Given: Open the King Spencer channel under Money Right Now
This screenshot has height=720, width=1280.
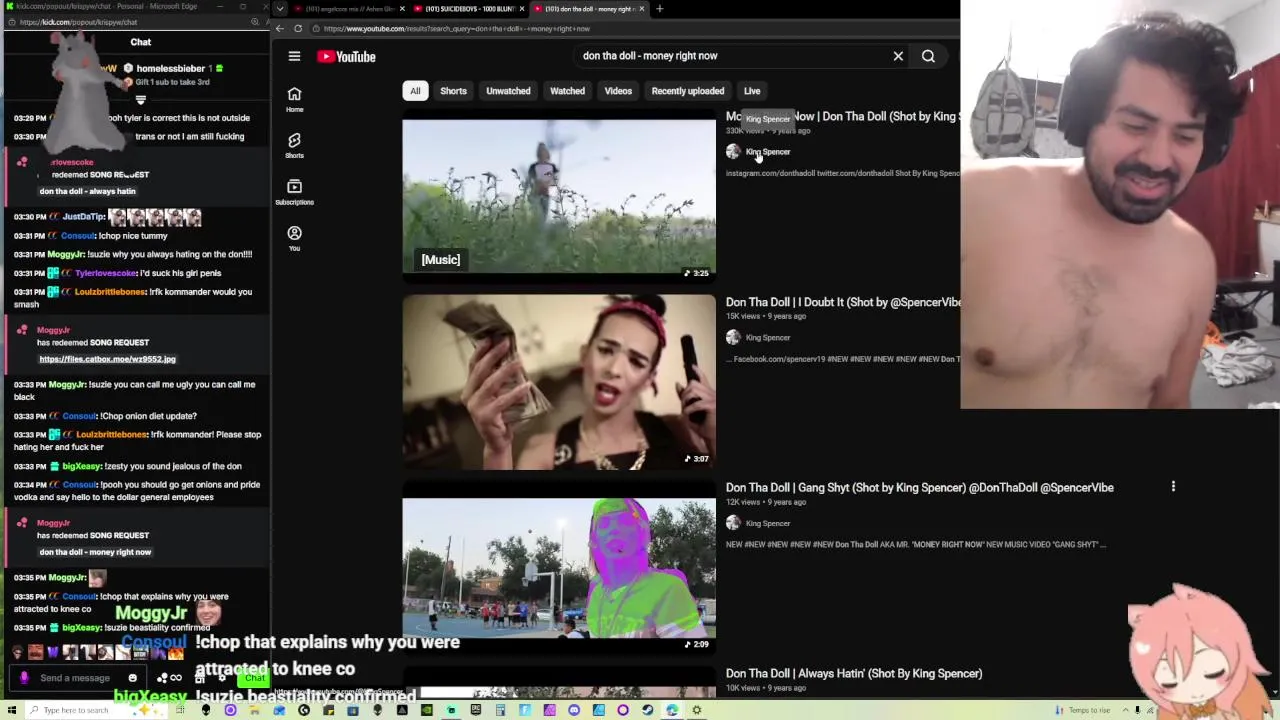Looking at the screenshot, I should (768, 152).
